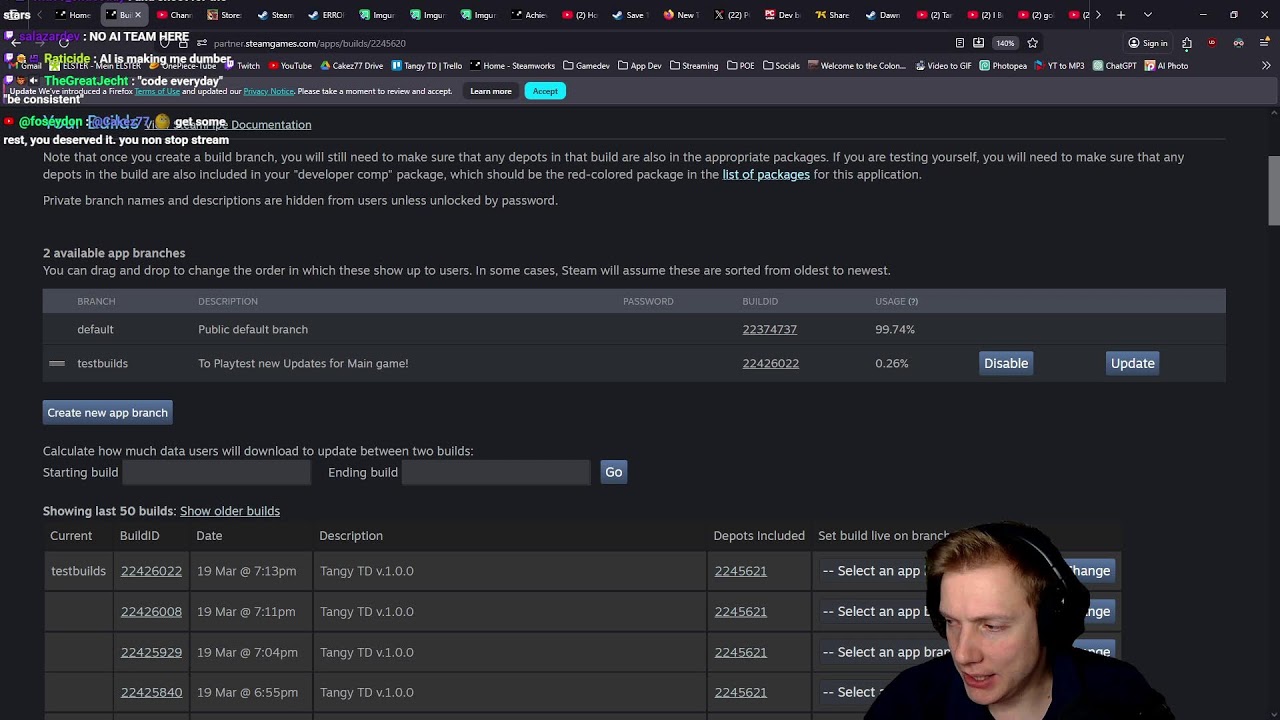Switch to the Achievements tab
1280x720 pixels.
(529, 15)
